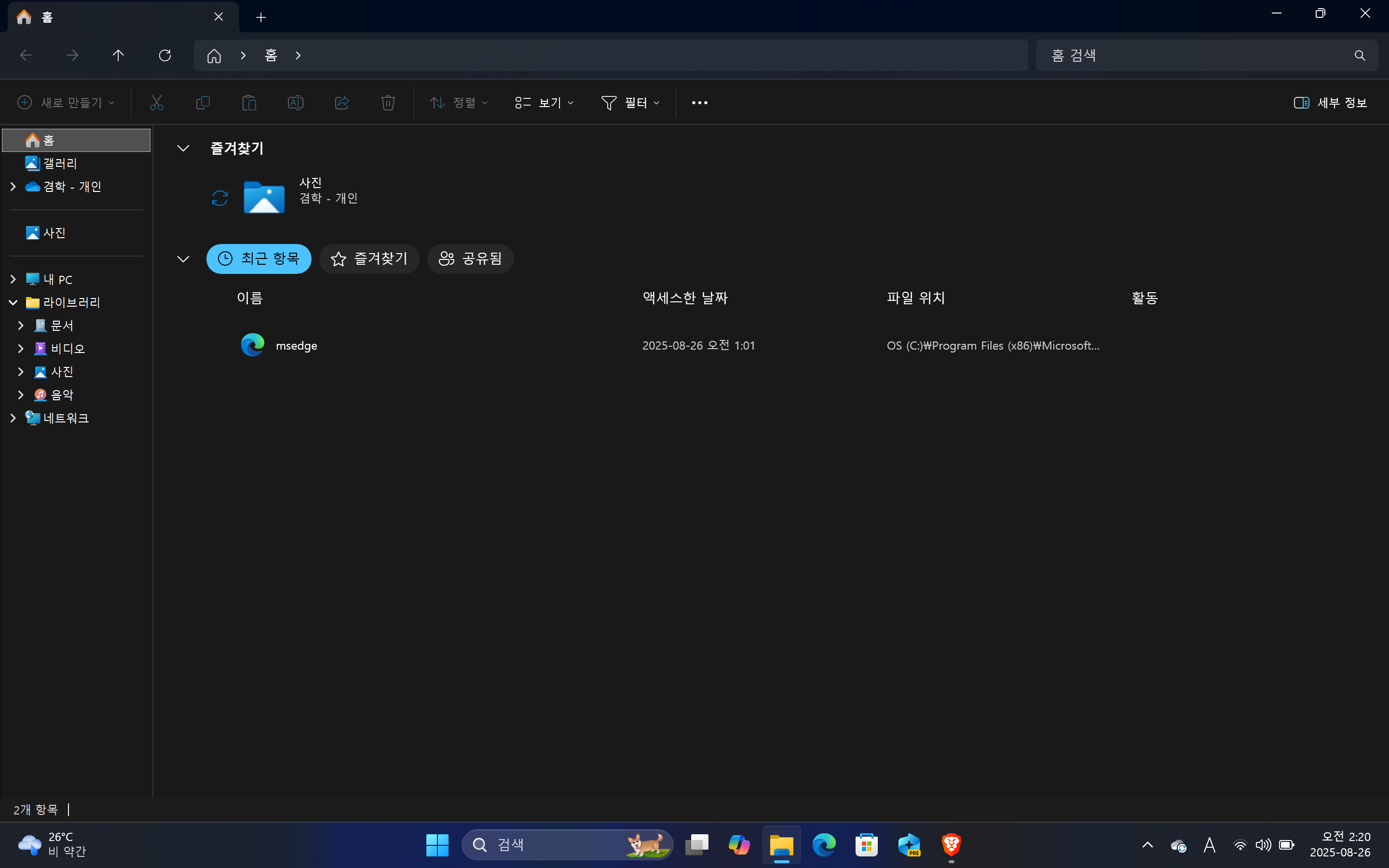Click the magnifier search icon in 홈 검색
This screenshot has width=1389, height=868.
(x=1360, y=55)
